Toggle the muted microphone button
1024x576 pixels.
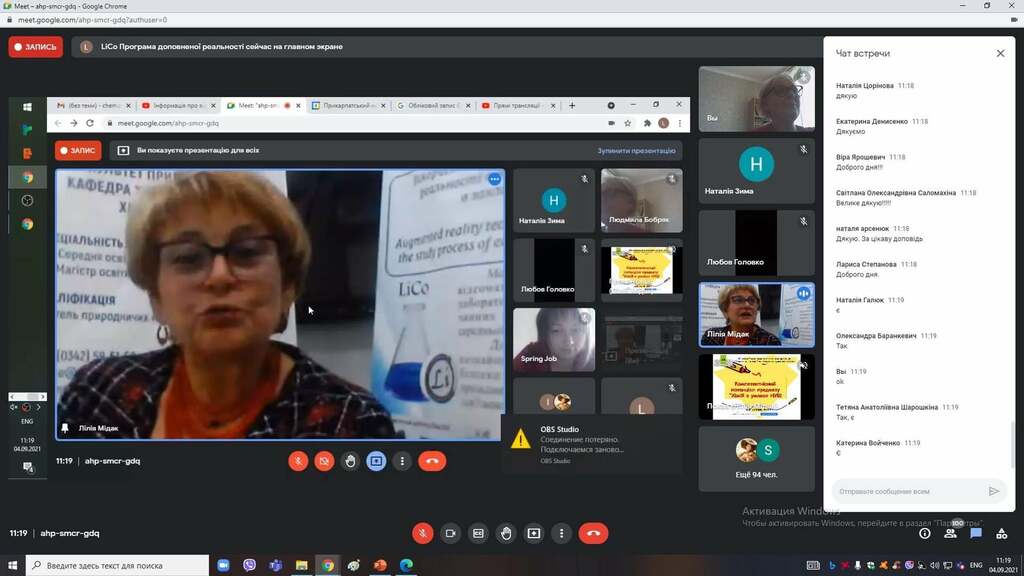(x=423, y=533)
